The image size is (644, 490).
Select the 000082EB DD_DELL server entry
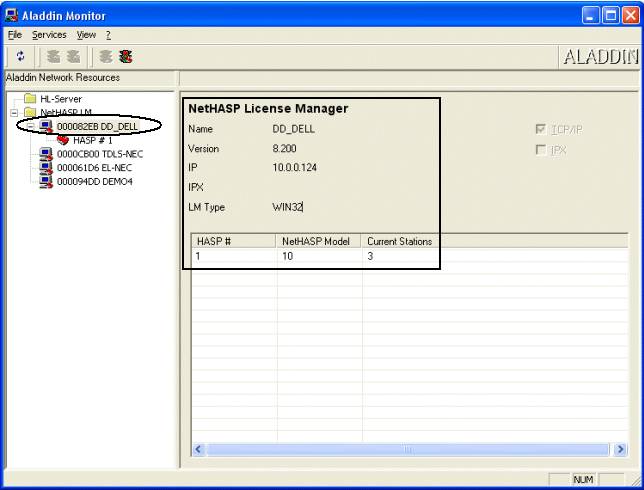[97, 126]
